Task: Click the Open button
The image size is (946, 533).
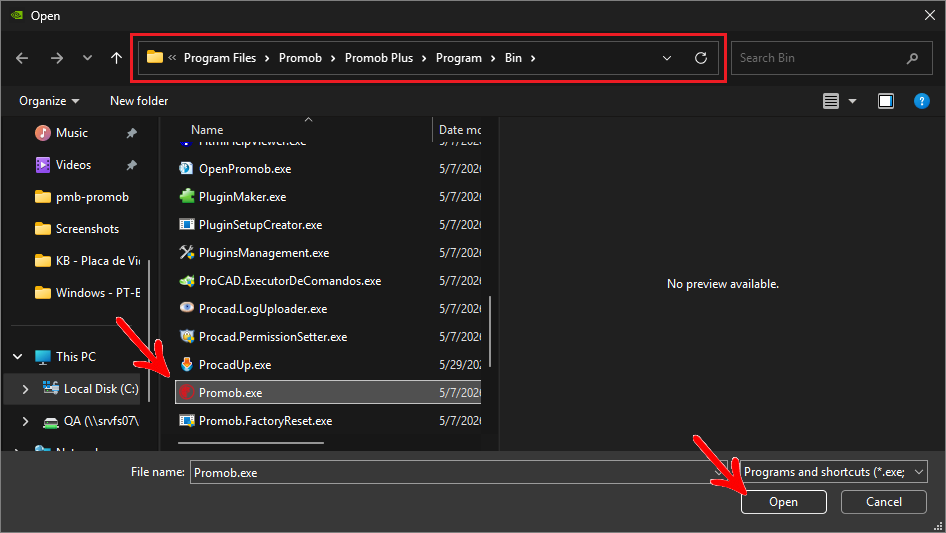Action: [784, 502]
